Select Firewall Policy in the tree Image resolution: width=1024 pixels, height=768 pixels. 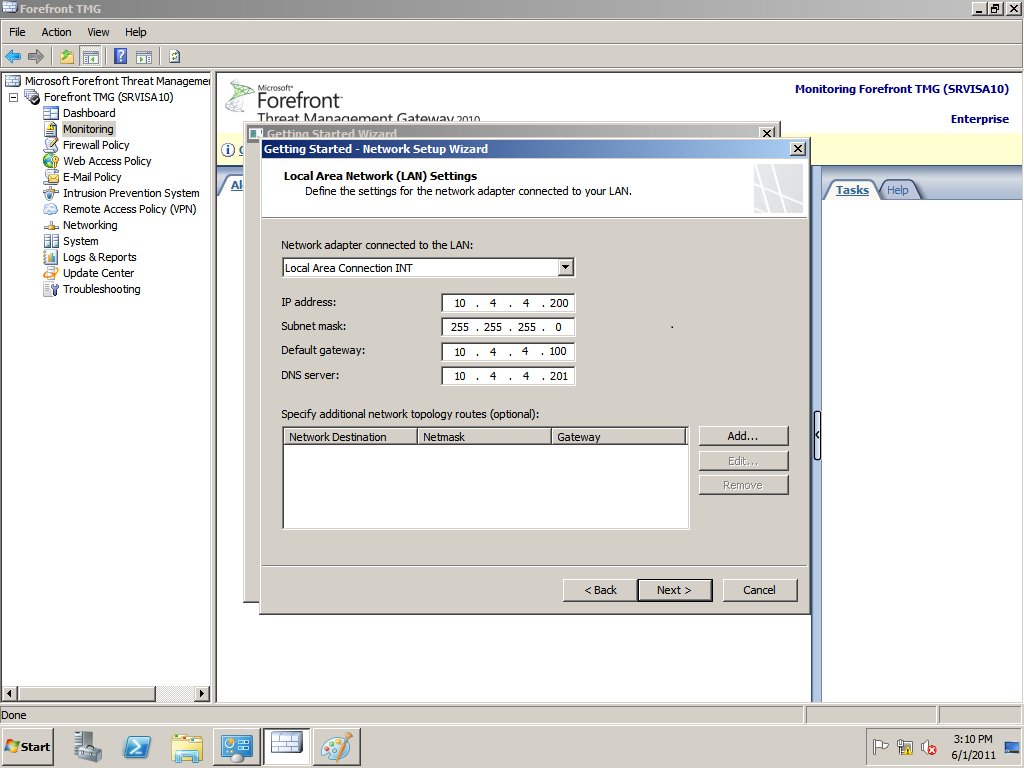click(x=96, y=145)
